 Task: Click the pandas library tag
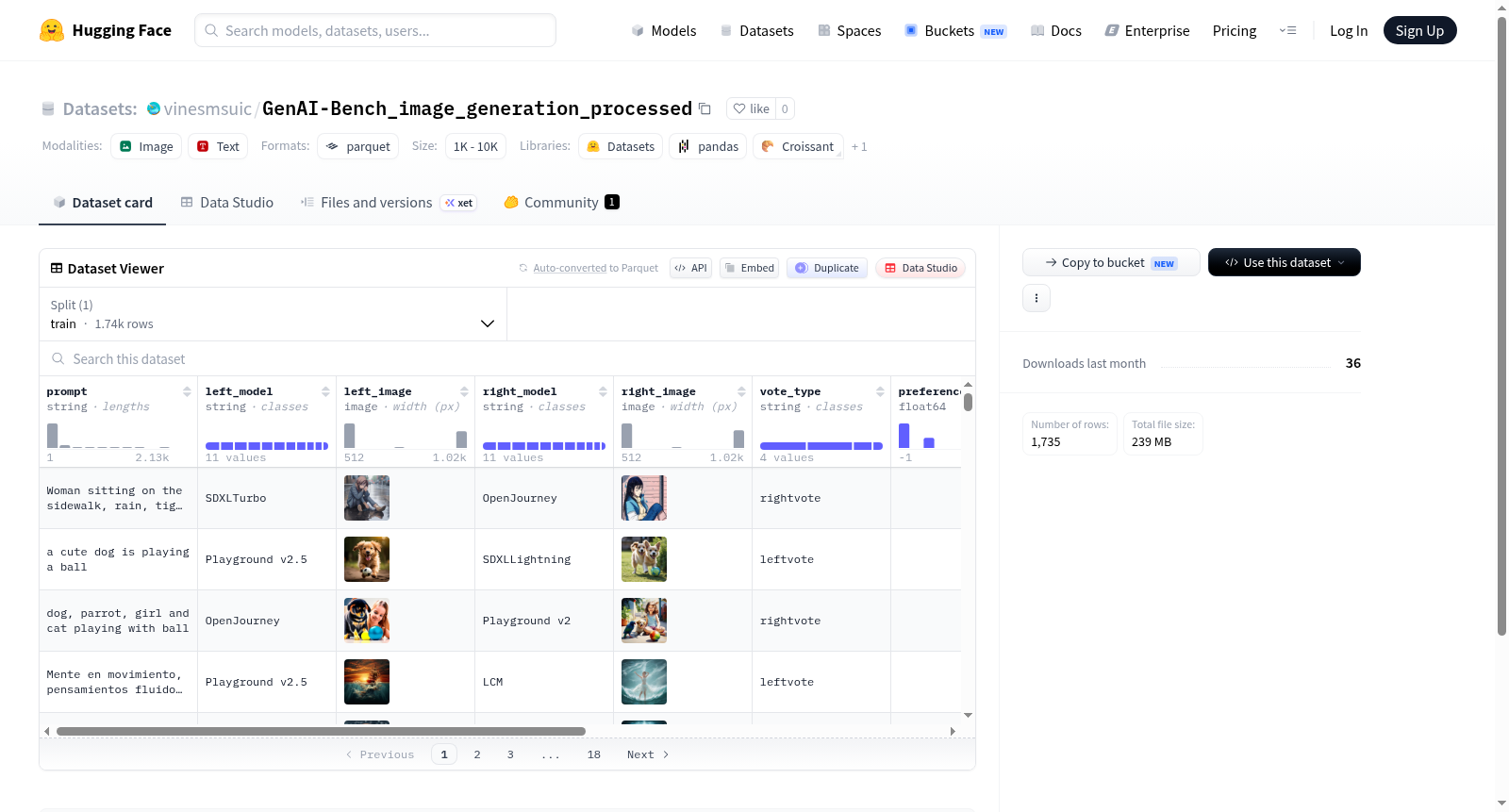[x=707, y=146]
